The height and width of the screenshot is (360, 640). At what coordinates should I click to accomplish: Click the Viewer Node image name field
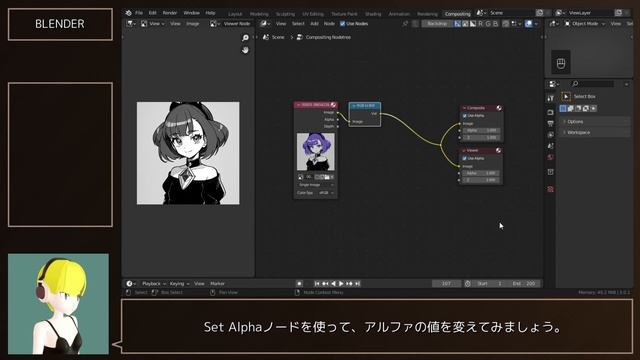click(x=237, y=24)
